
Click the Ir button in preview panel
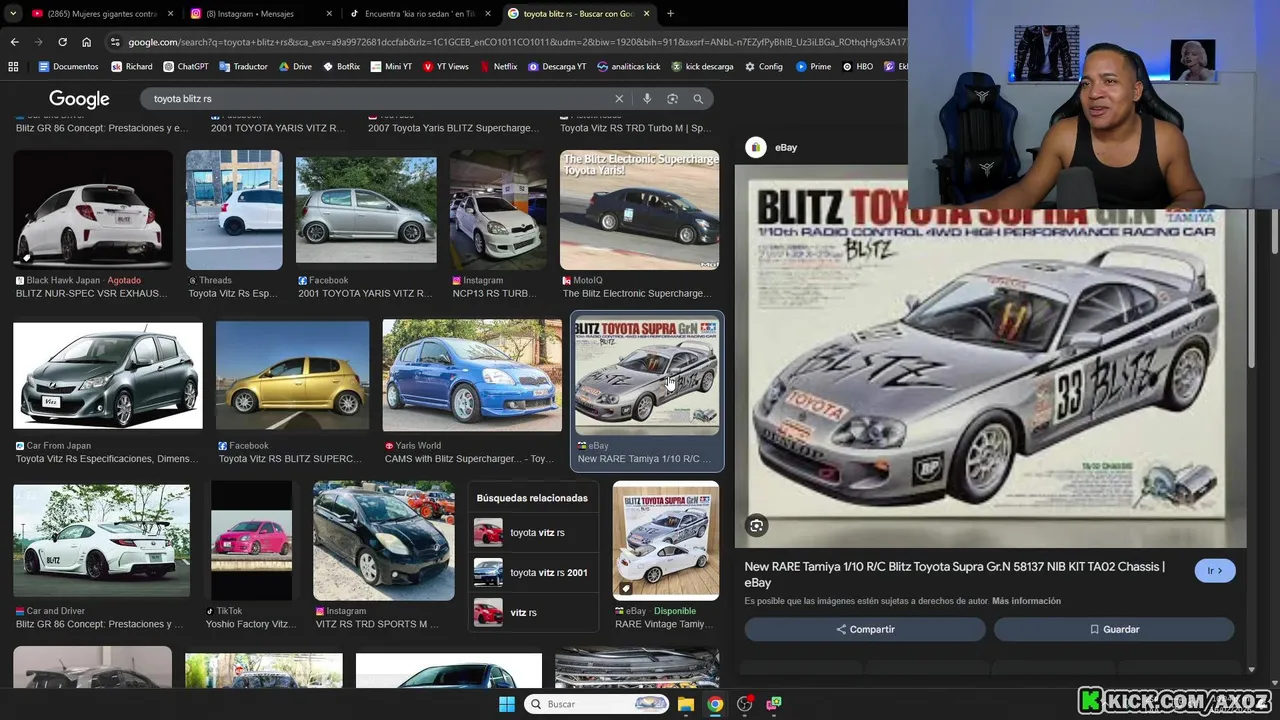[1215, 571]
